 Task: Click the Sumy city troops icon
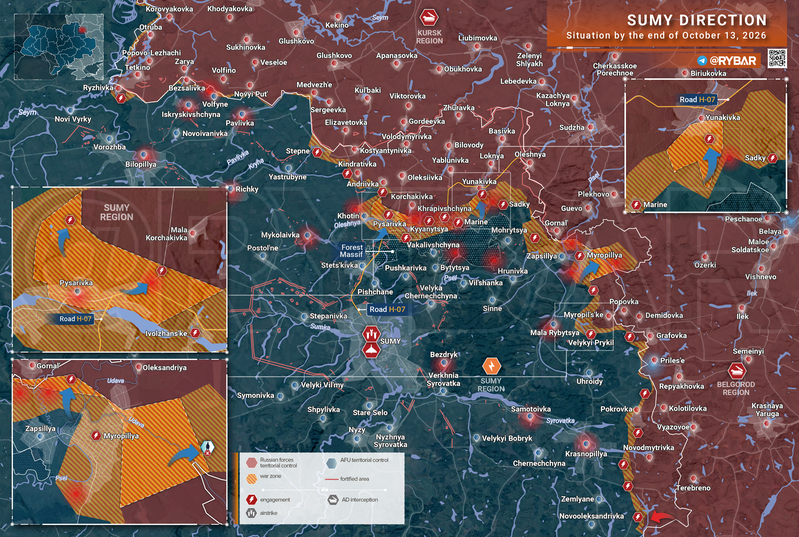coord(371,334)
